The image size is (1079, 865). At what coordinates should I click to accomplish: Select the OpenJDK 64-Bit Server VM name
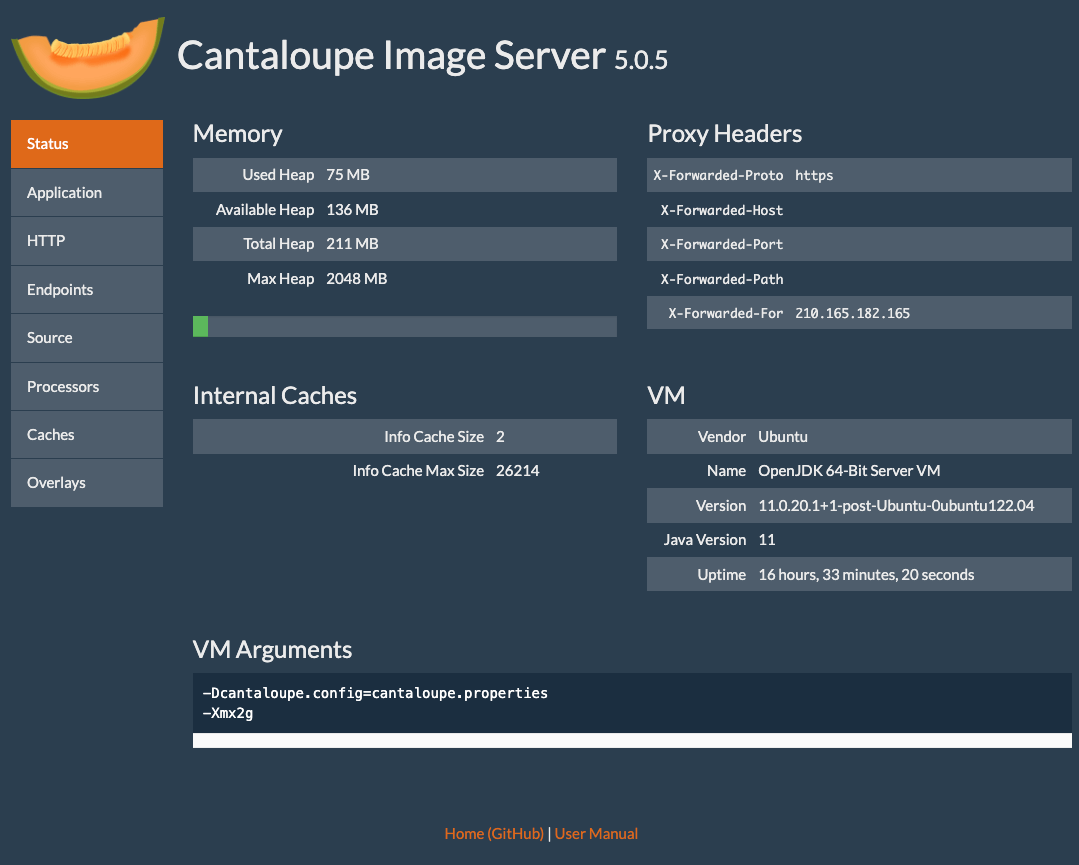(x=849, y=471)
